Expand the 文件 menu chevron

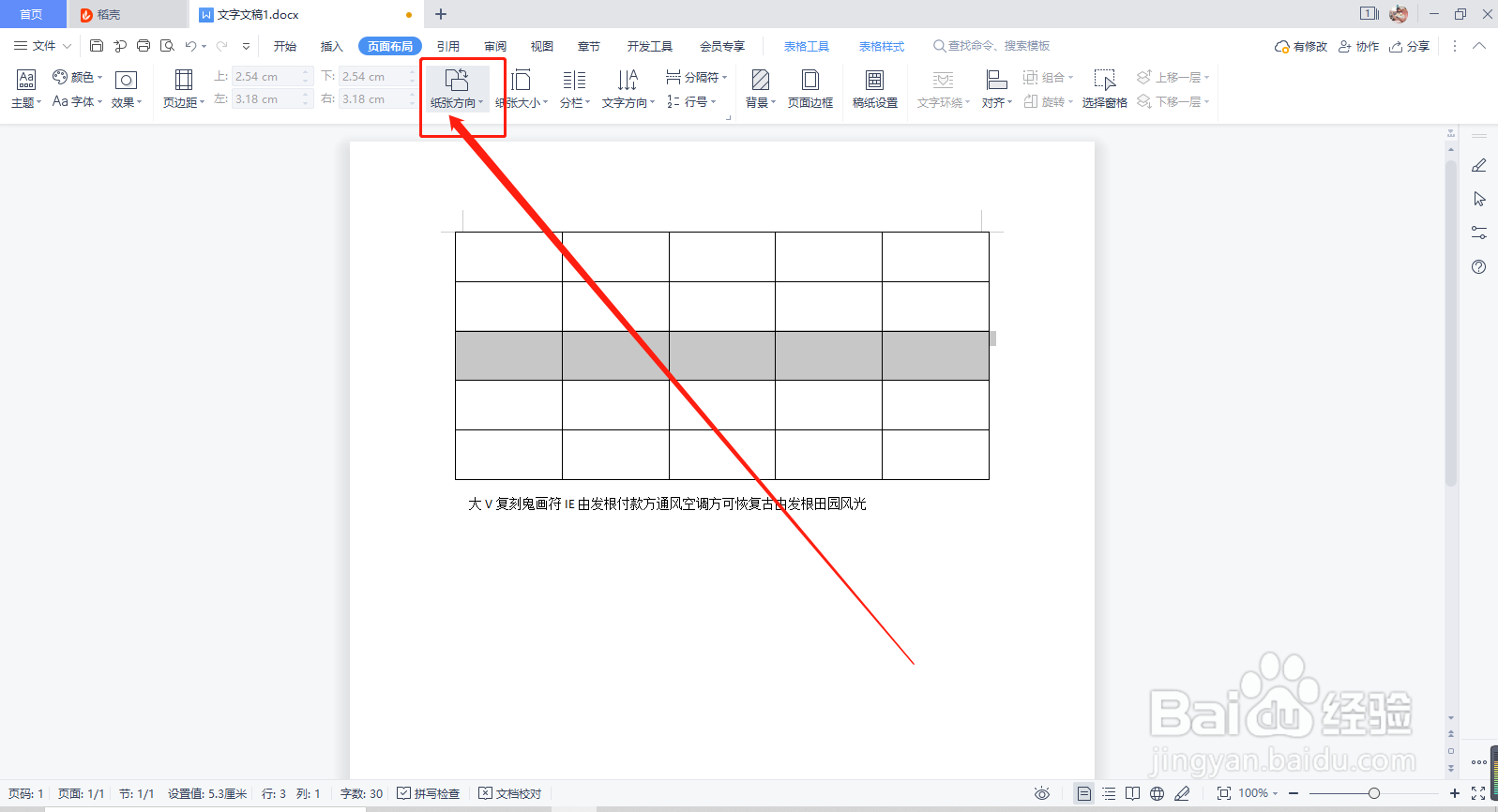(x=67, y=45)
